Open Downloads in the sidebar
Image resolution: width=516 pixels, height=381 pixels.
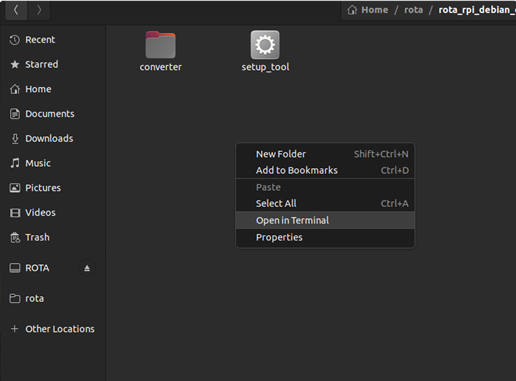coord(53,138)
